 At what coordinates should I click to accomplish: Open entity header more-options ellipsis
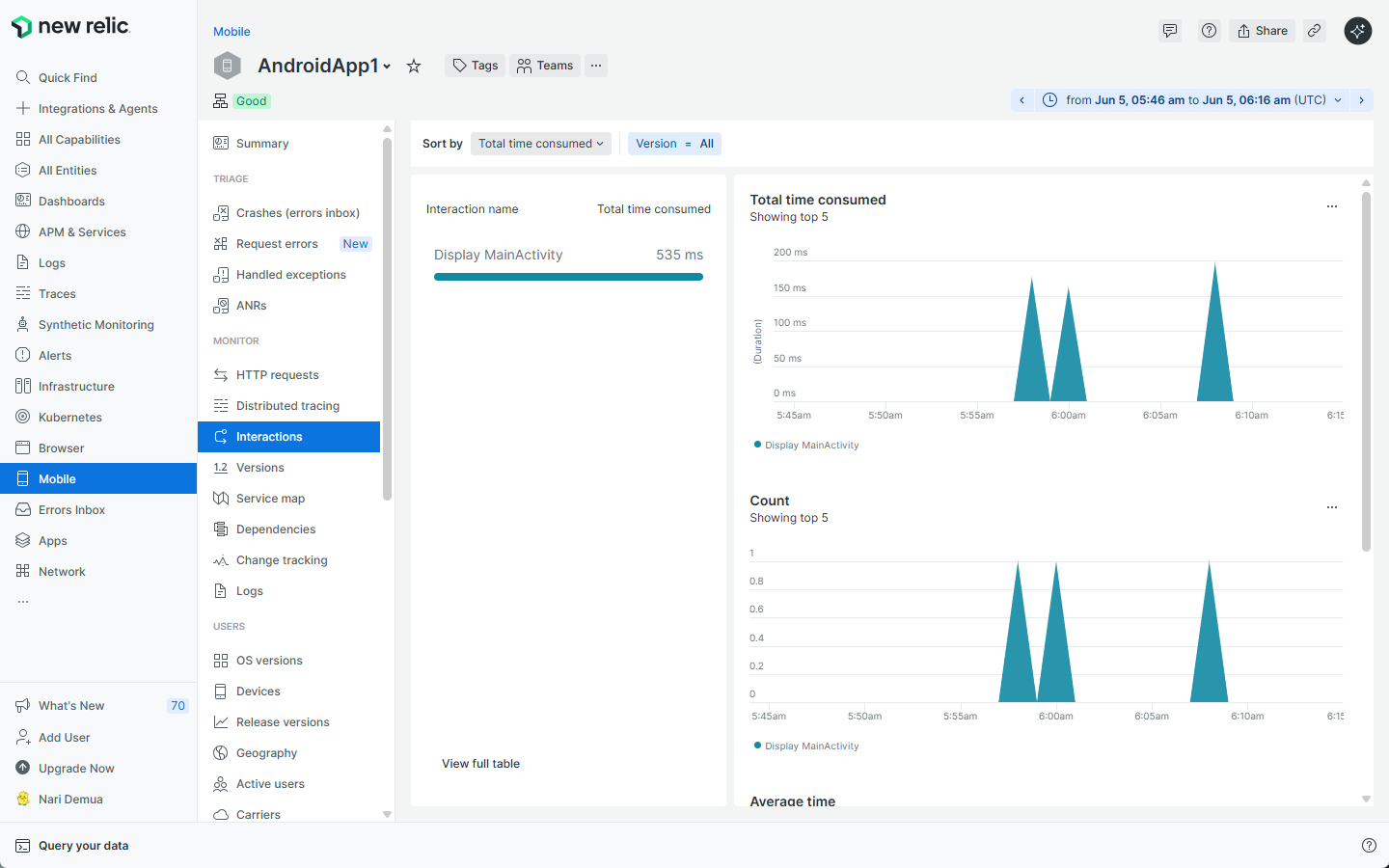coord(596,66)
